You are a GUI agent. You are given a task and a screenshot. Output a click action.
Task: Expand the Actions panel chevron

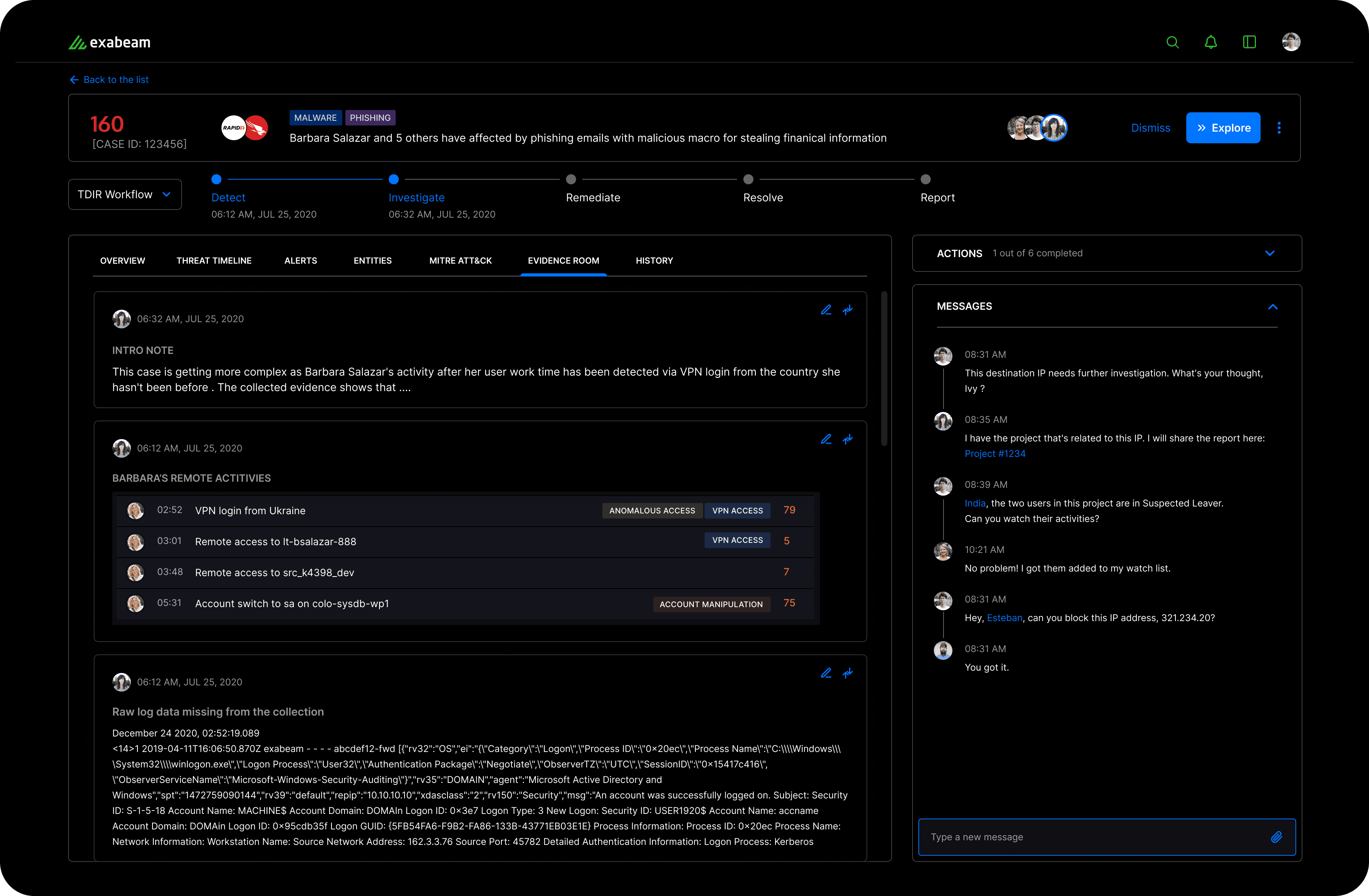(1270, 253)
